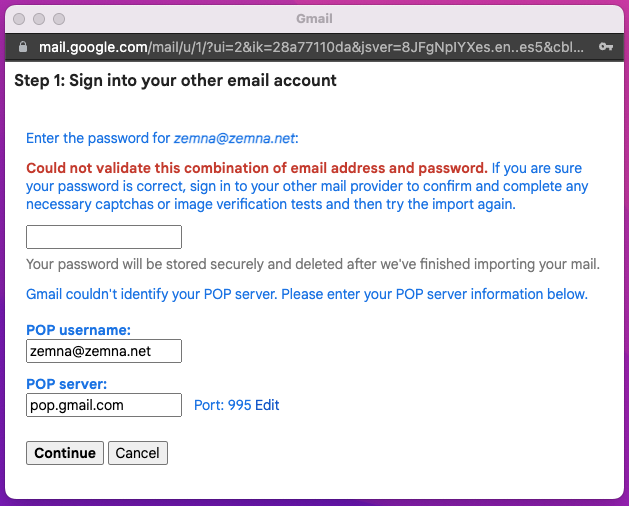Click the Gmail window title
The width and height of the screenshot is (629, 506).
[x=314, y=18]
